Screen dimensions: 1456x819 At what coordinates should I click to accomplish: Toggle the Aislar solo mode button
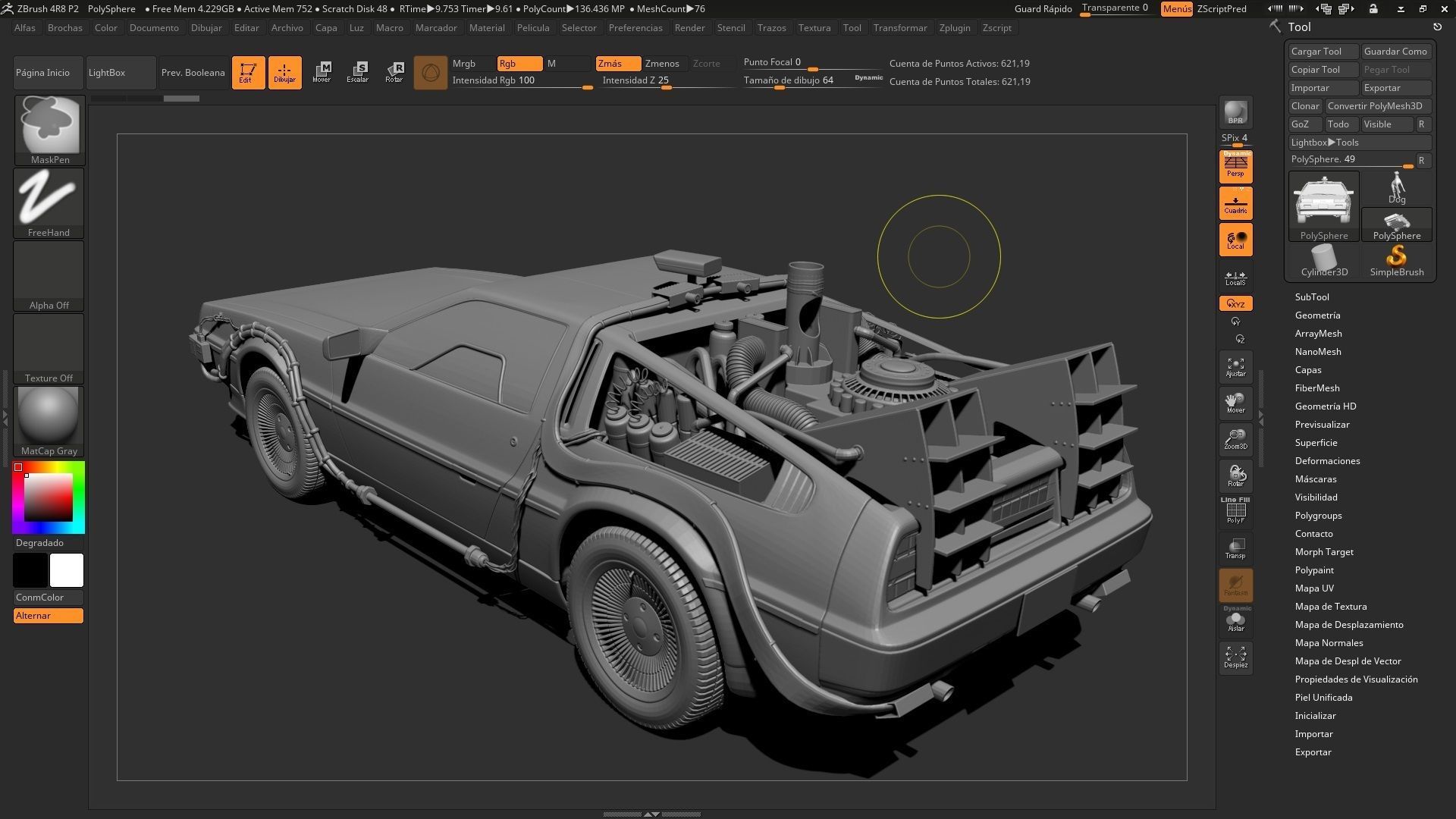pyautogui.click(x=1235, y=620)
